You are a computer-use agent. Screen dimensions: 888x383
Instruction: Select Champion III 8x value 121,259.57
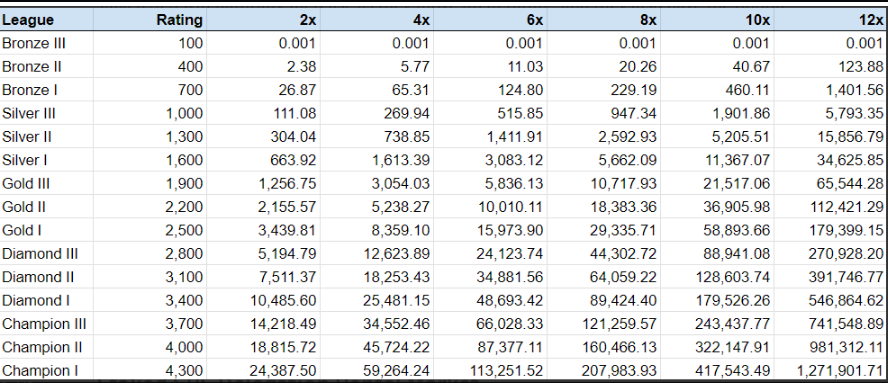tap(604, 324)
